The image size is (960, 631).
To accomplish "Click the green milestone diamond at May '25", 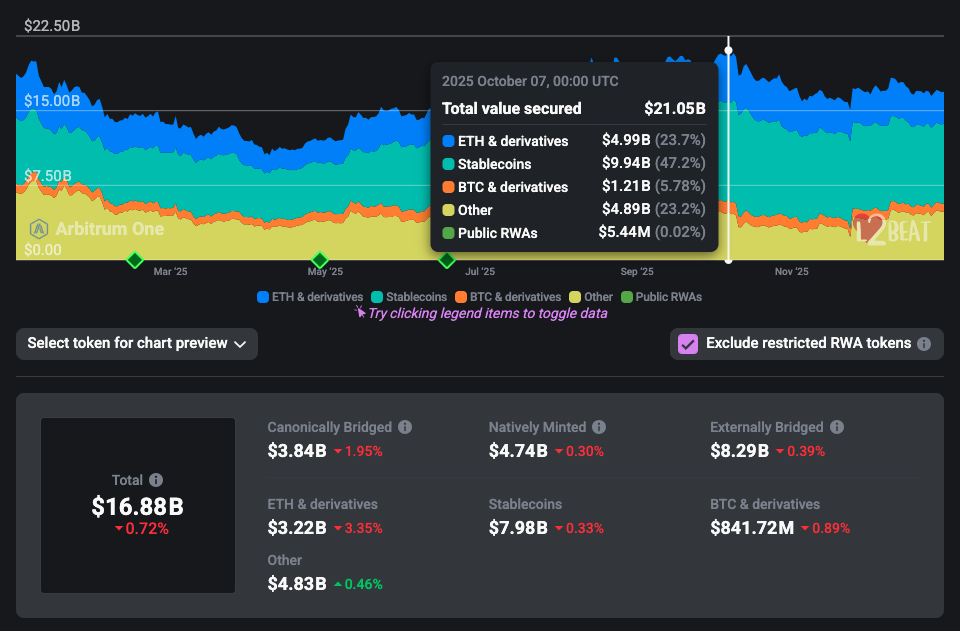I will pos(320,260).
